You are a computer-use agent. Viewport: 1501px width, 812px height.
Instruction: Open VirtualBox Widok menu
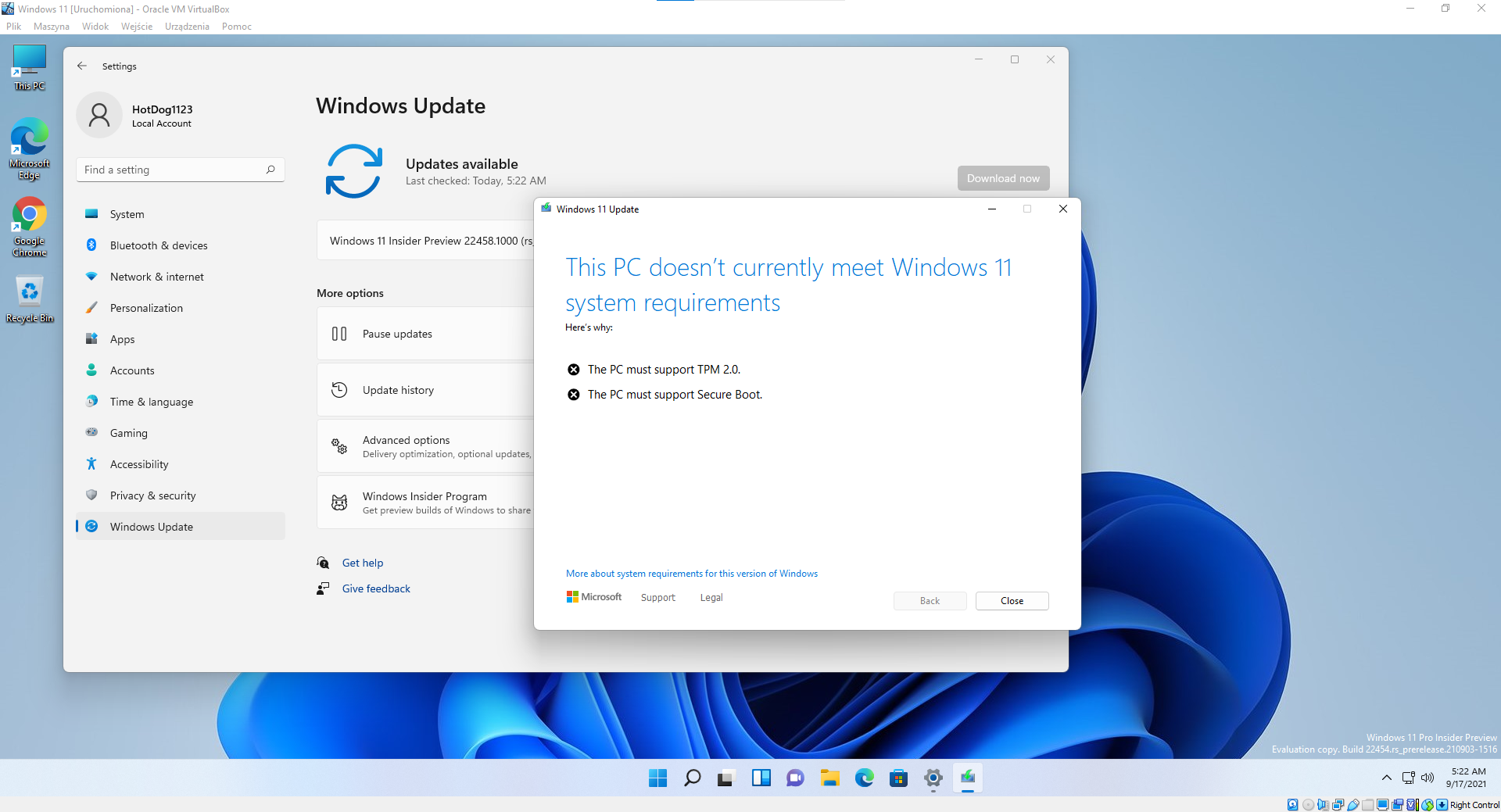coord(95,27)
